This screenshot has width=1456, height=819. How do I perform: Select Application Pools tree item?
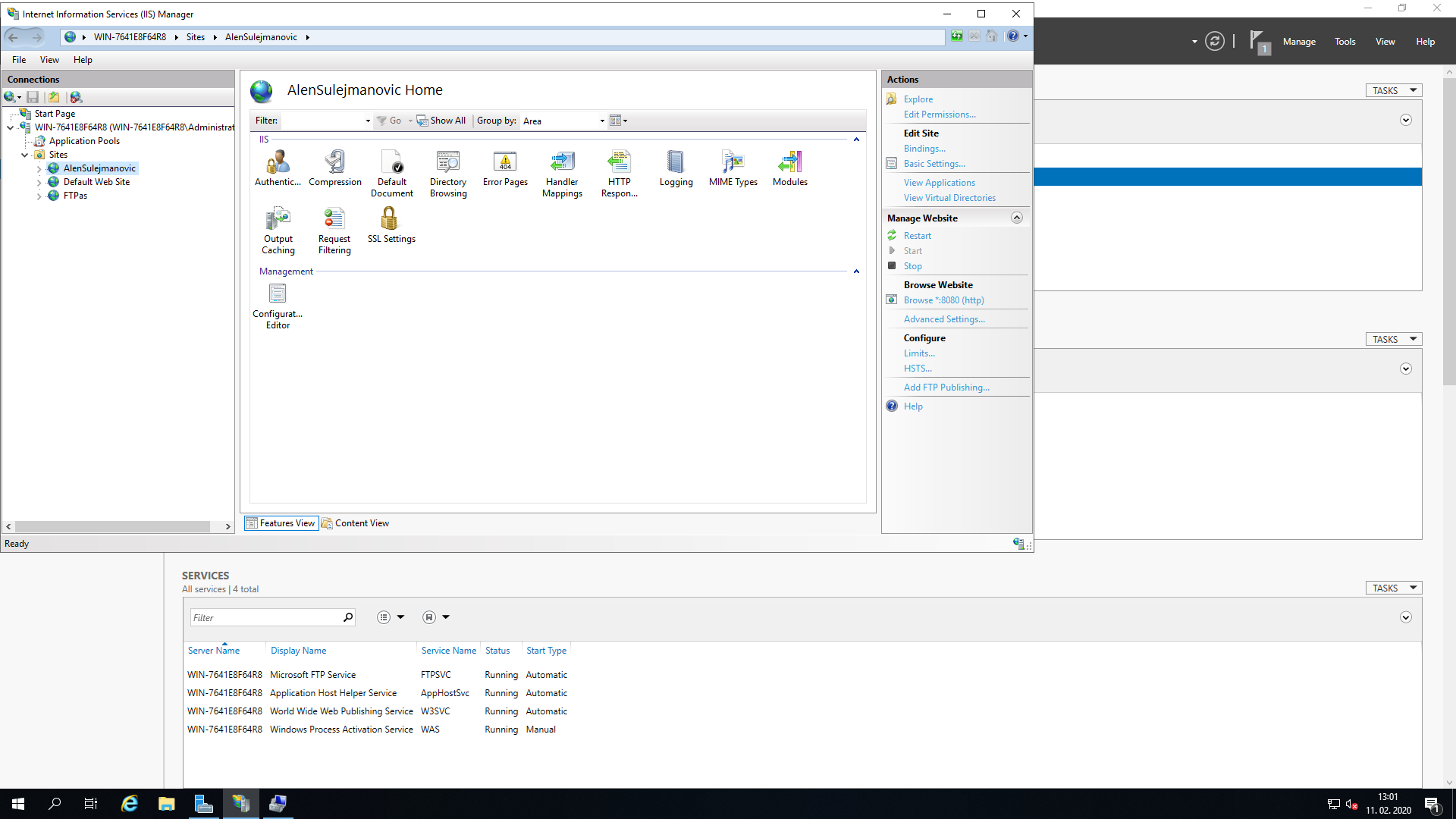tap(83, 141)
